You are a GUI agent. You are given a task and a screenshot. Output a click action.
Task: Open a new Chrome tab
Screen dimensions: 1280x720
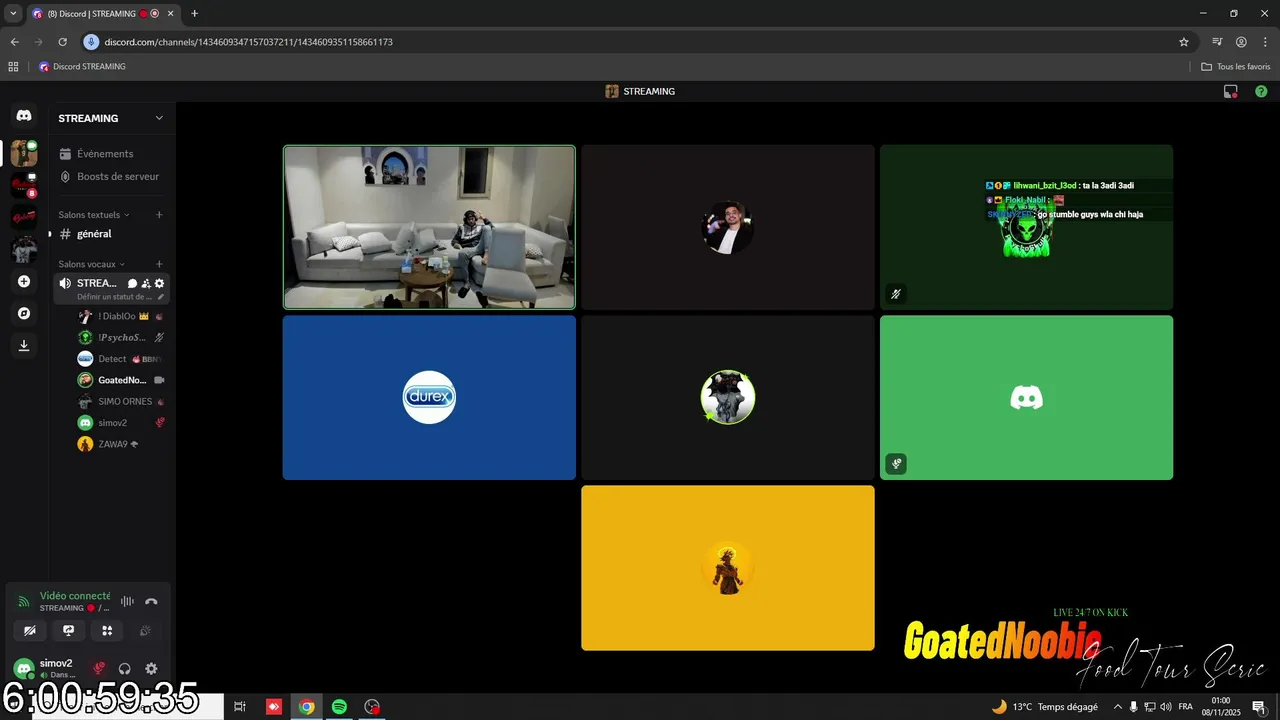(x=194, y=14)
